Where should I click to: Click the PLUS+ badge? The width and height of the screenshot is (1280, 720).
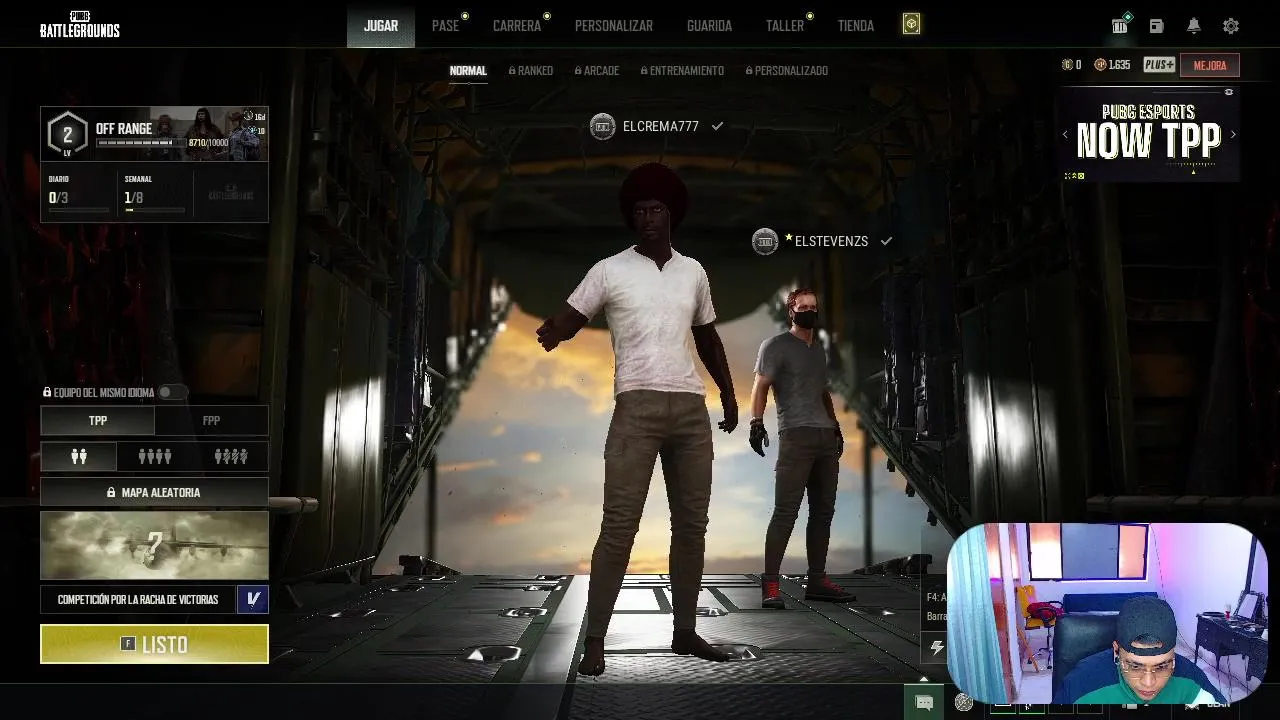(x=1159, y=65)
